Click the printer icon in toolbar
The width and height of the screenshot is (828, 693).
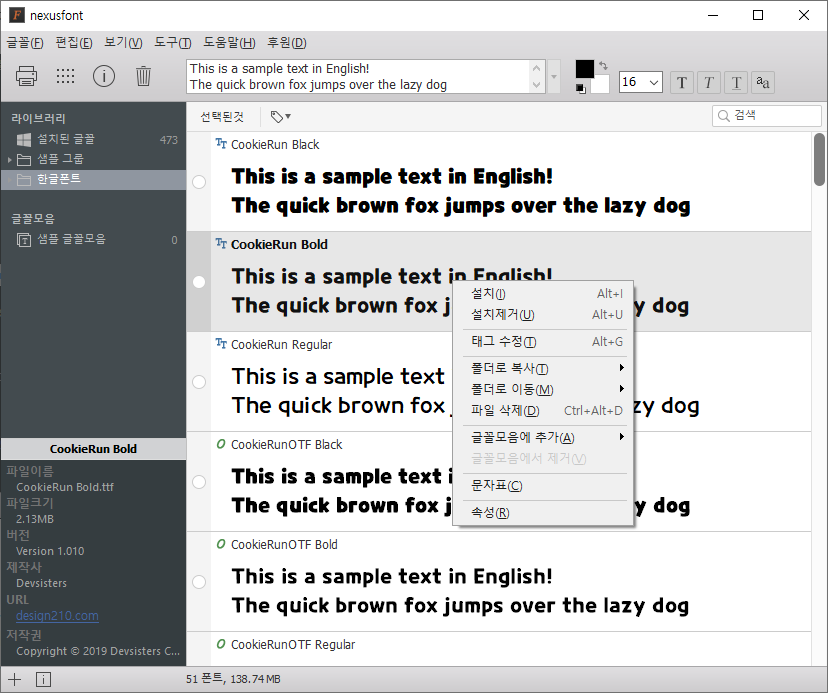26,76
